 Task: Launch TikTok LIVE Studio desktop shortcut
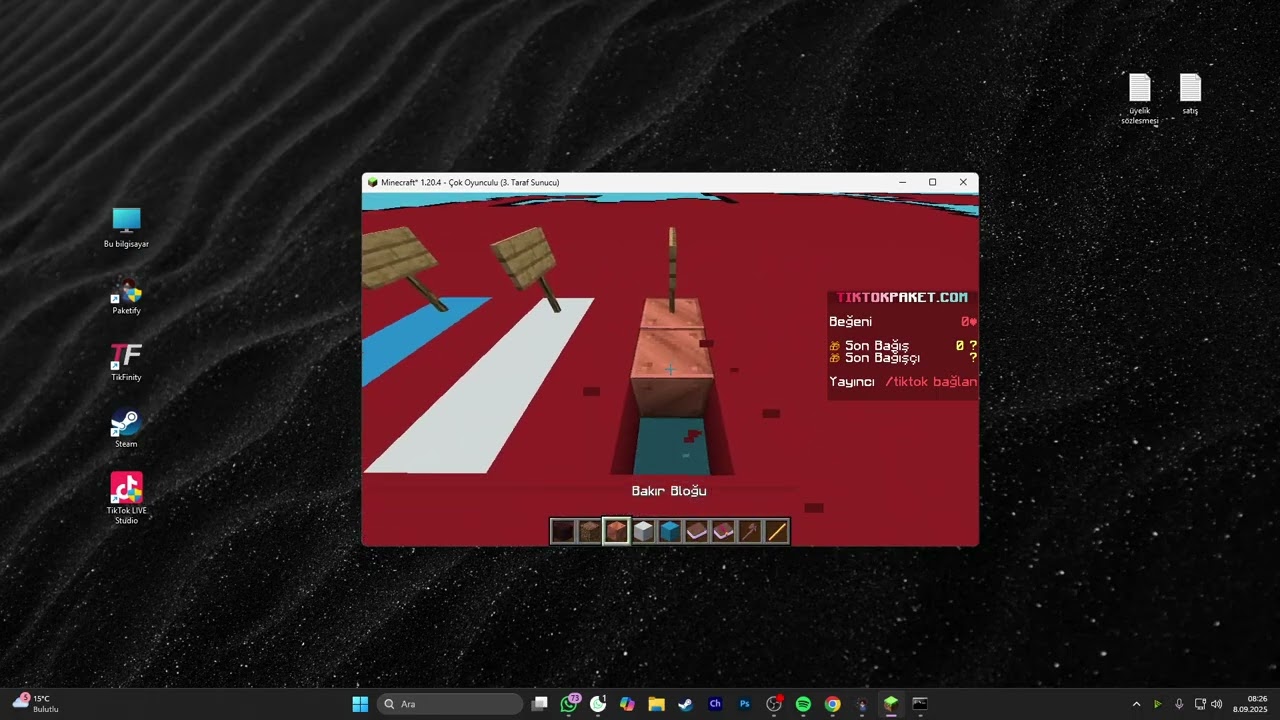126,499
